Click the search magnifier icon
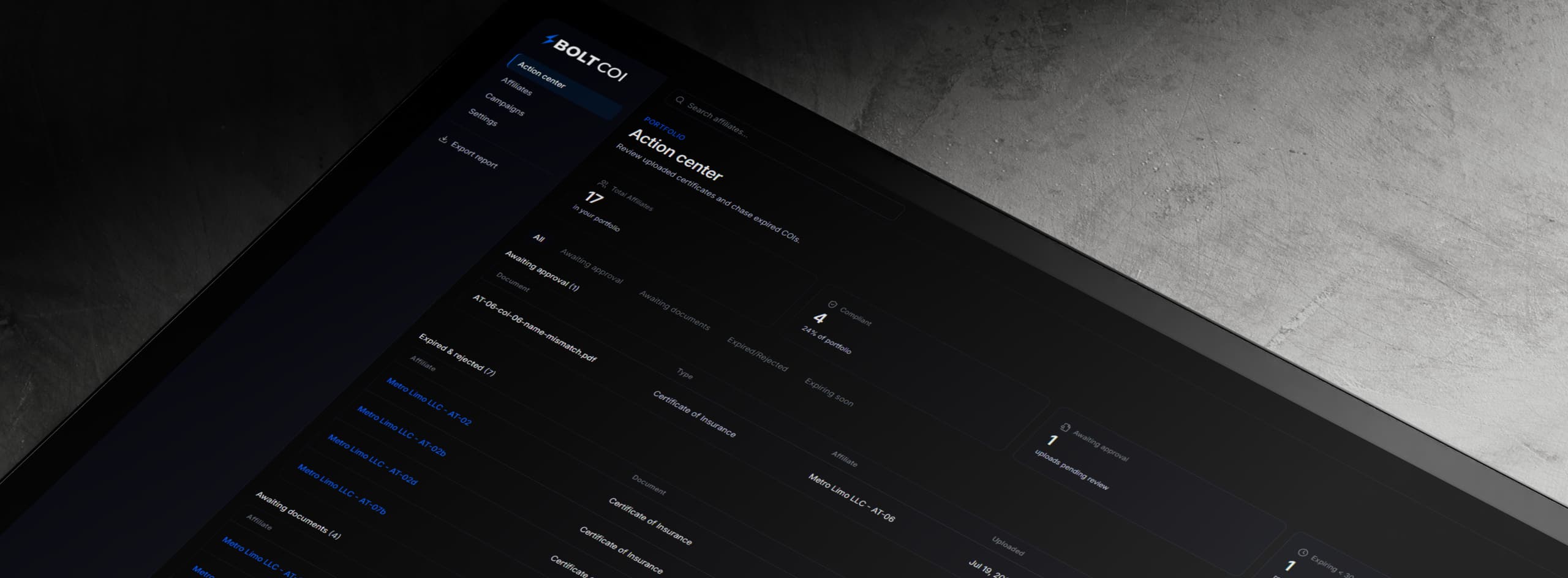Viewport: 1568px width, 578px height. click(x=679, y=100)
